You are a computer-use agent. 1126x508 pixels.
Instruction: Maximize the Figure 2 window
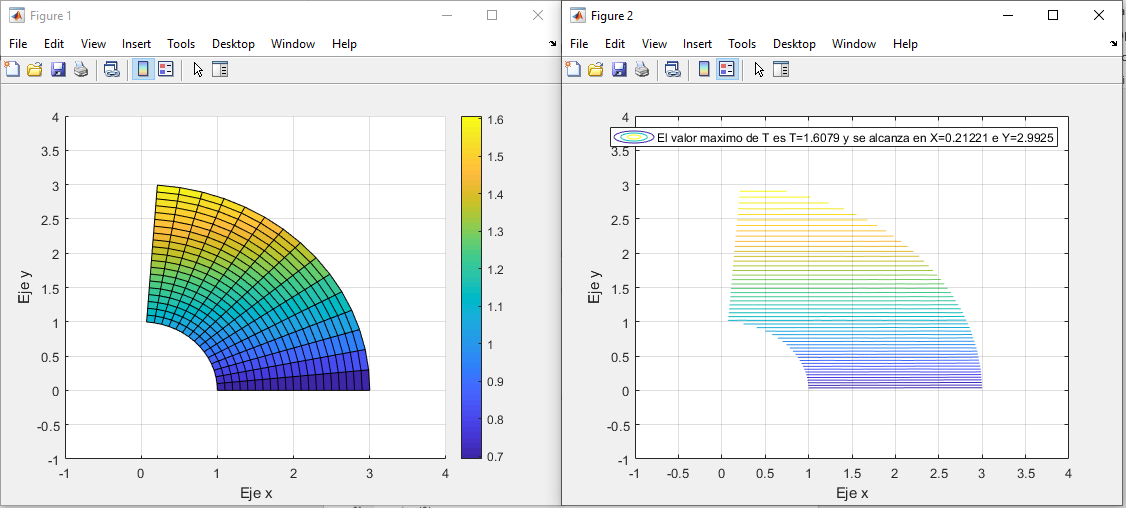click(x=1052, y=15)
